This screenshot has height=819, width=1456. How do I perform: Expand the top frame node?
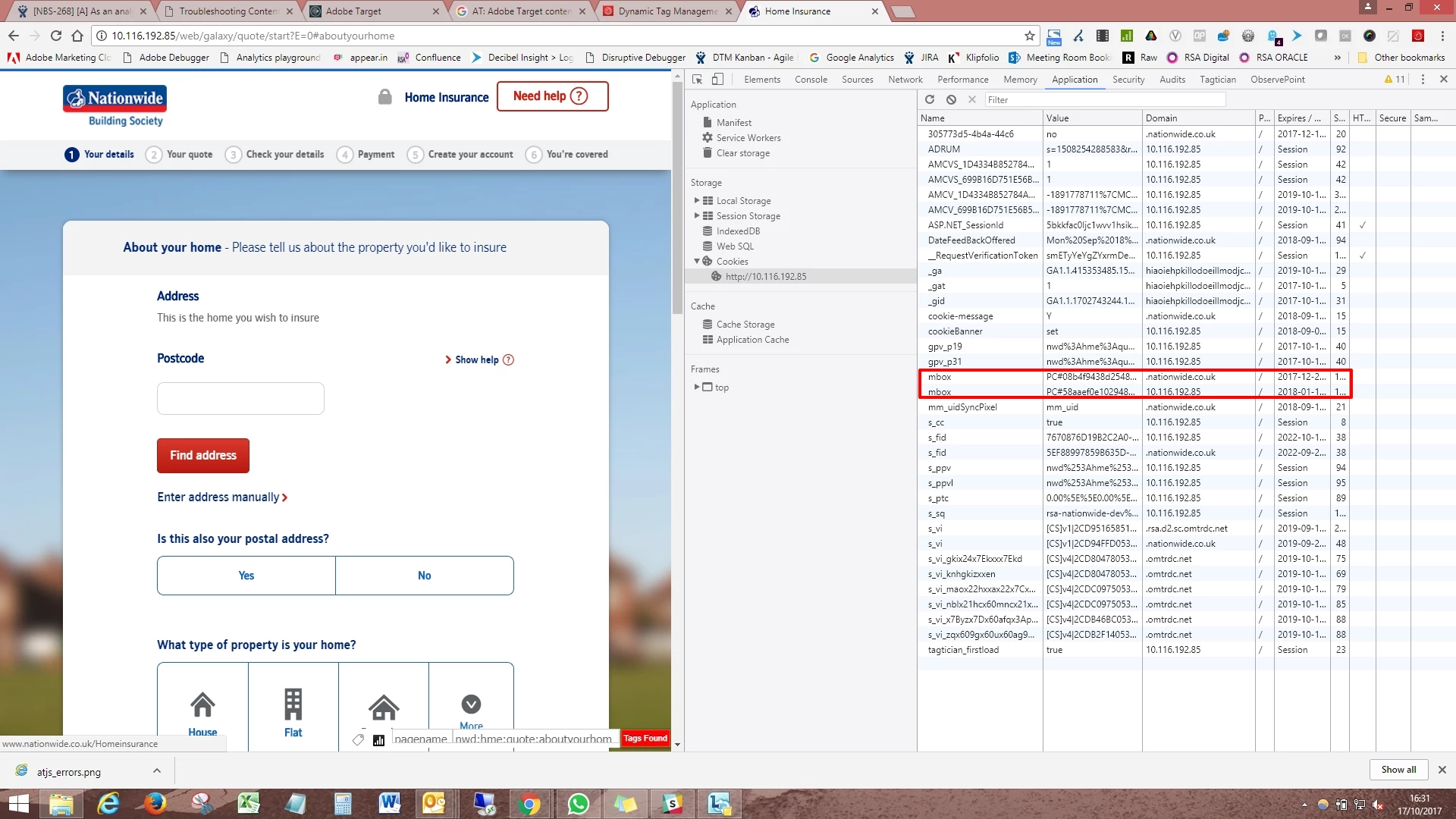697,387
